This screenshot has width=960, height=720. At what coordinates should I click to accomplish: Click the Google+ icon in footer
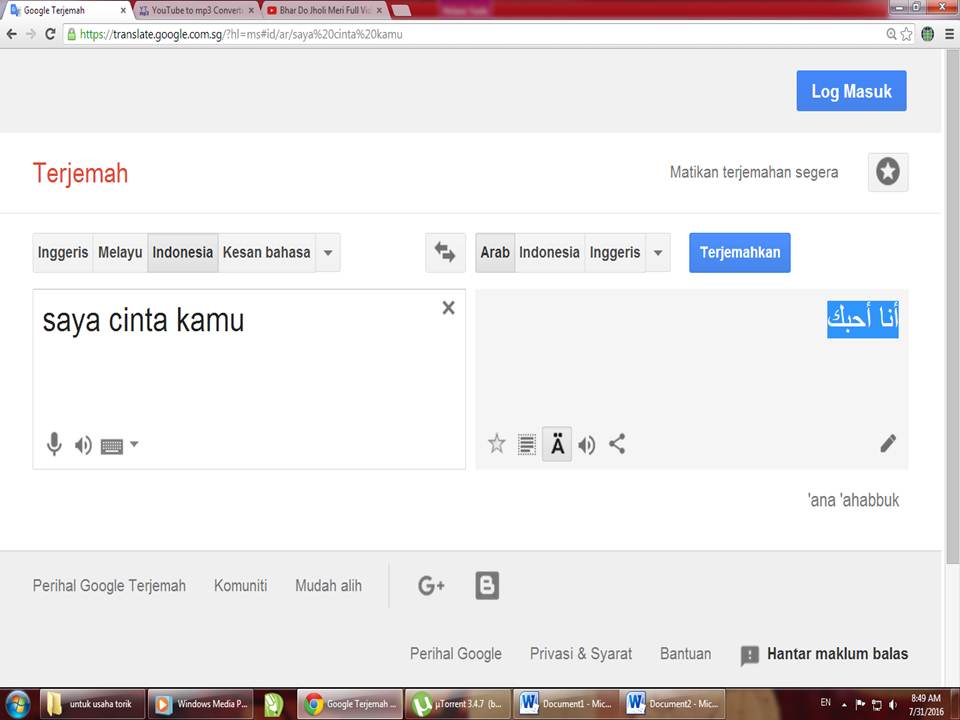pyautogui.click(x=431, y=586)
